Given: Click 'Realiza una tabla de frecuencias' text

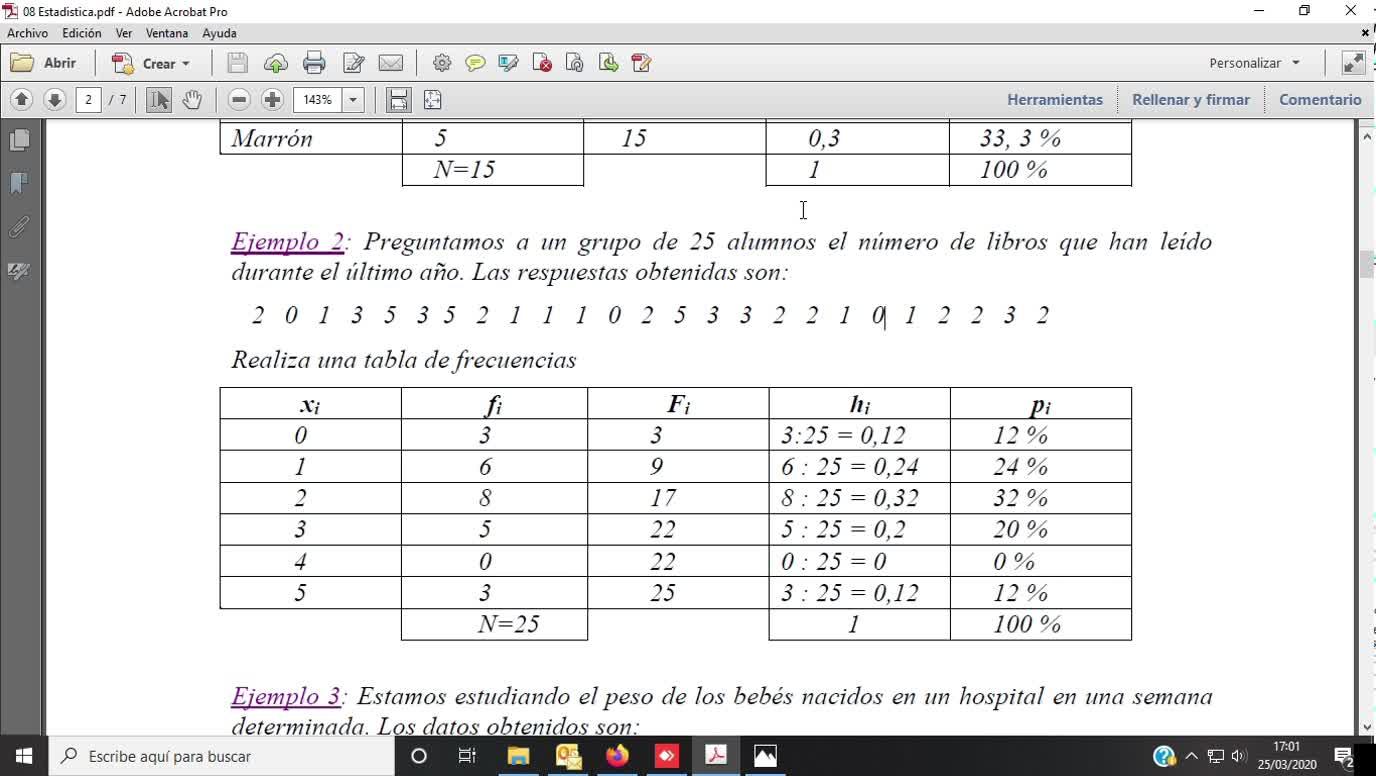Looking at the screenshot, I should coord(404,360).
